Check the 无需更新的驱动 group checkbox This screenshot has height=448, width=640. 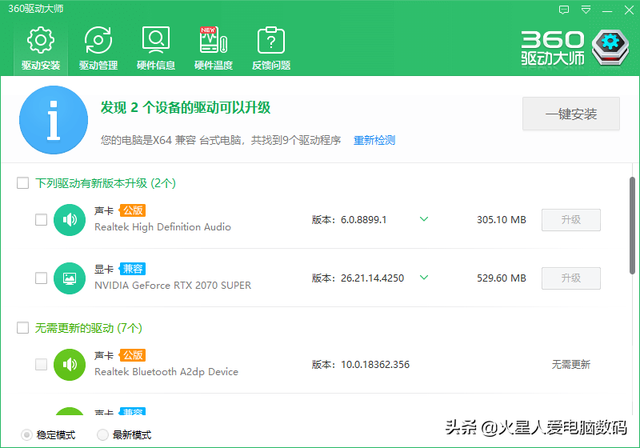click(23, 328)
